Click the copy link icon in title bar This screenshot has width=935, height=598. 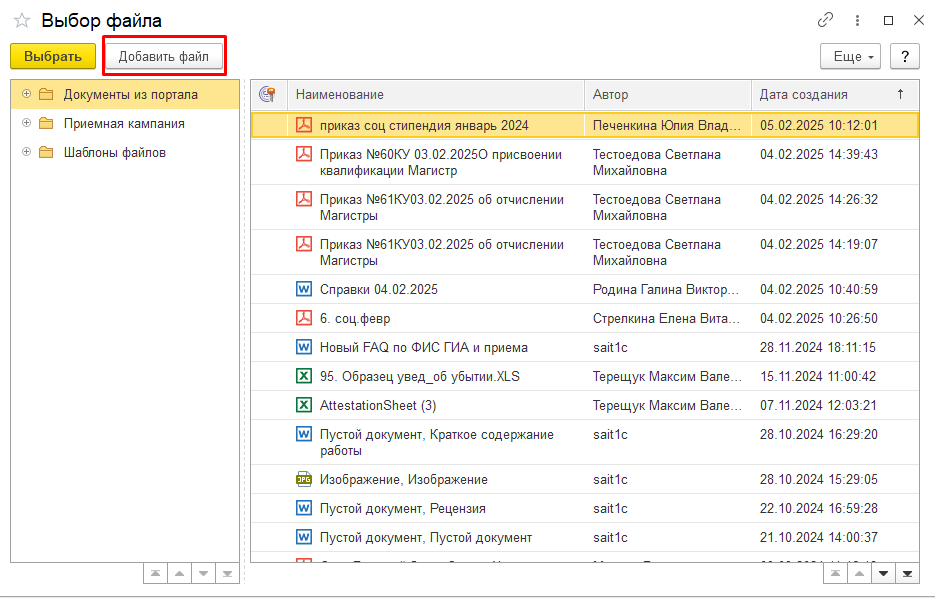(x=825, y=20)
